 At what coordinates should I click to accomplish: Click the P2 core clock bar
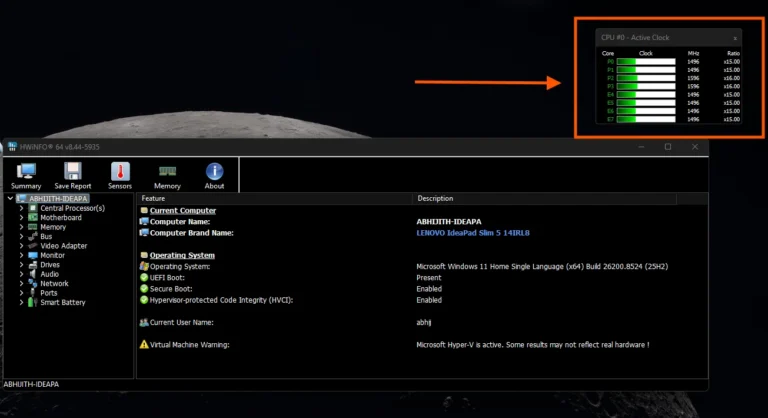646,78
